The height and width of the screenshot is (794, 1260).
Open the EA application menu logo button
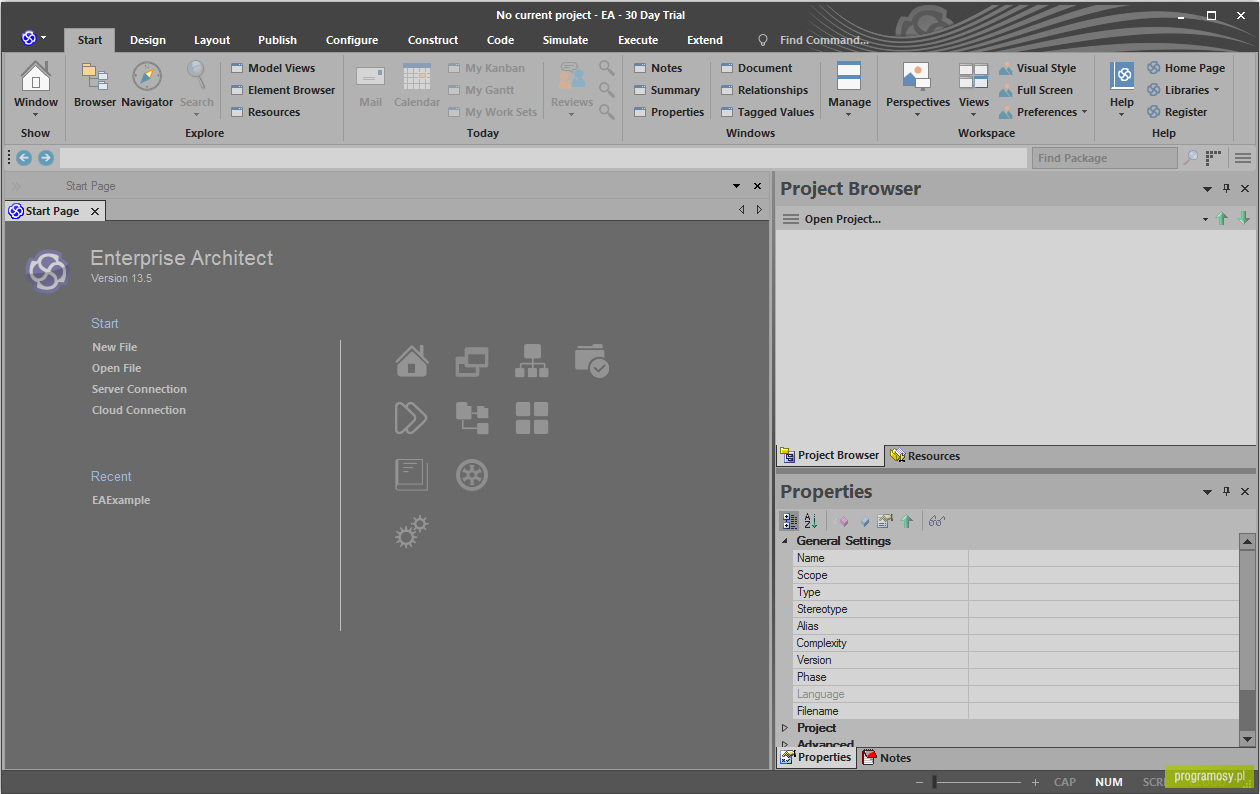click(x=33, y=38)
